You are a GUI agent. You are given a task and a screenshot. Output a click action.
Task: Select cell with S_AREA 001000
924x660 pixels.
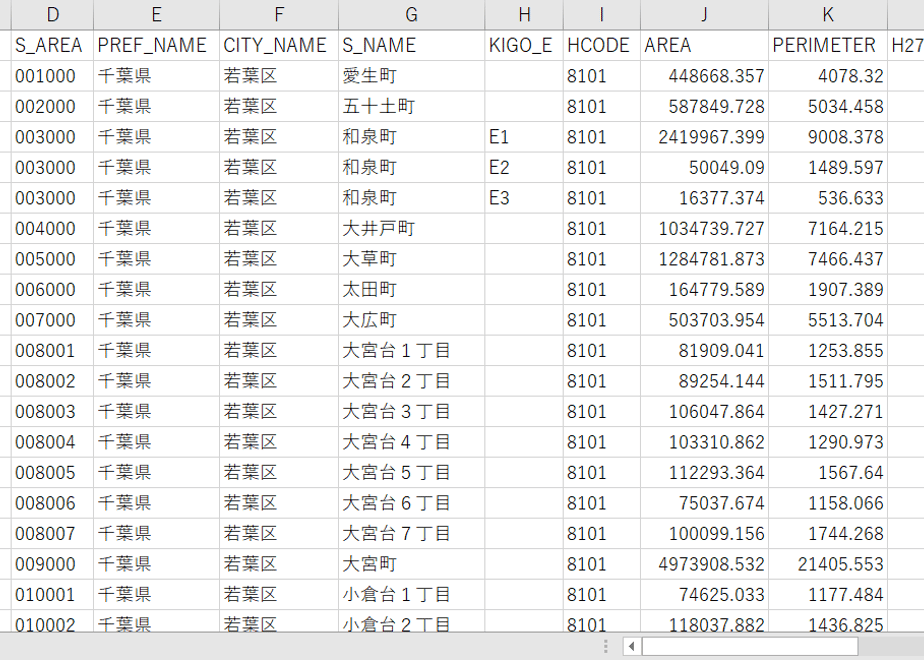(52, 76)
